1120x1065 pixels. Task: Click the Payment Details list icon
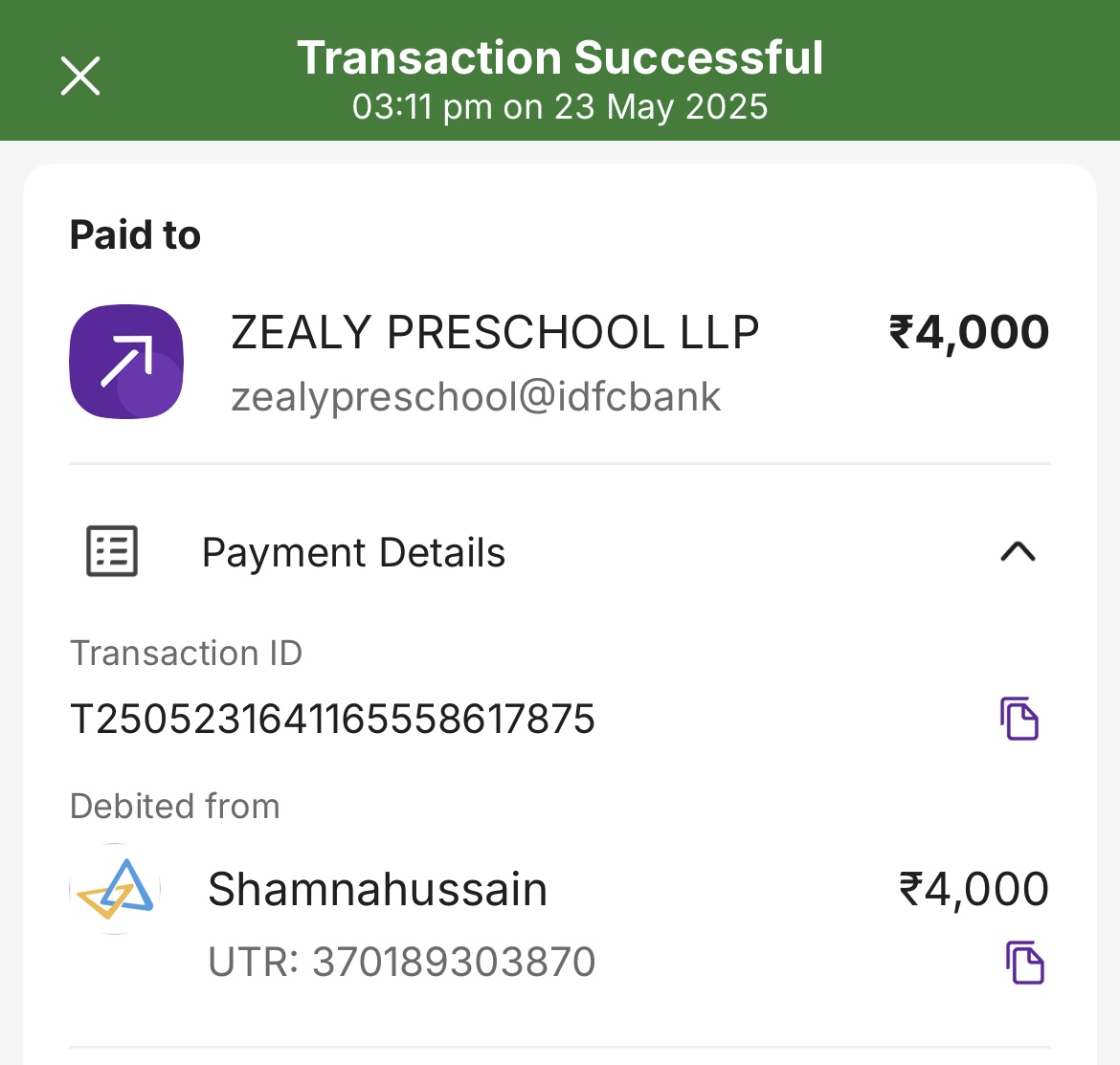[112, 551]
